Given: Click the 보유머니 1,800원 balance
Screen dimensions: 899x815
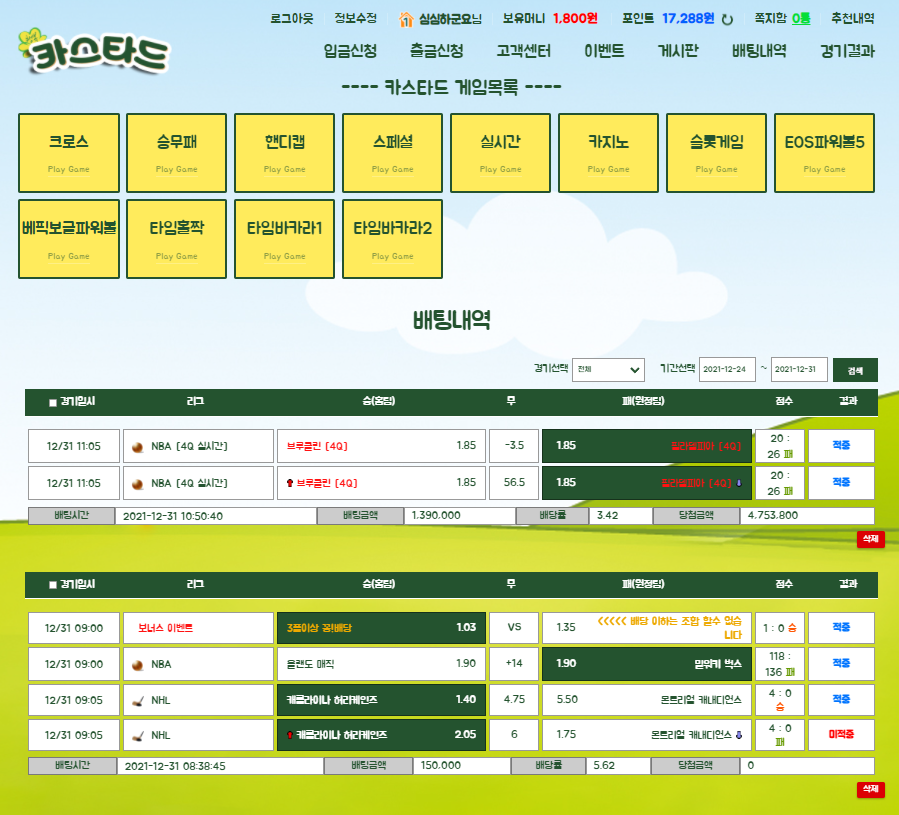Looking at the screenshot, I should coord(550,18).
